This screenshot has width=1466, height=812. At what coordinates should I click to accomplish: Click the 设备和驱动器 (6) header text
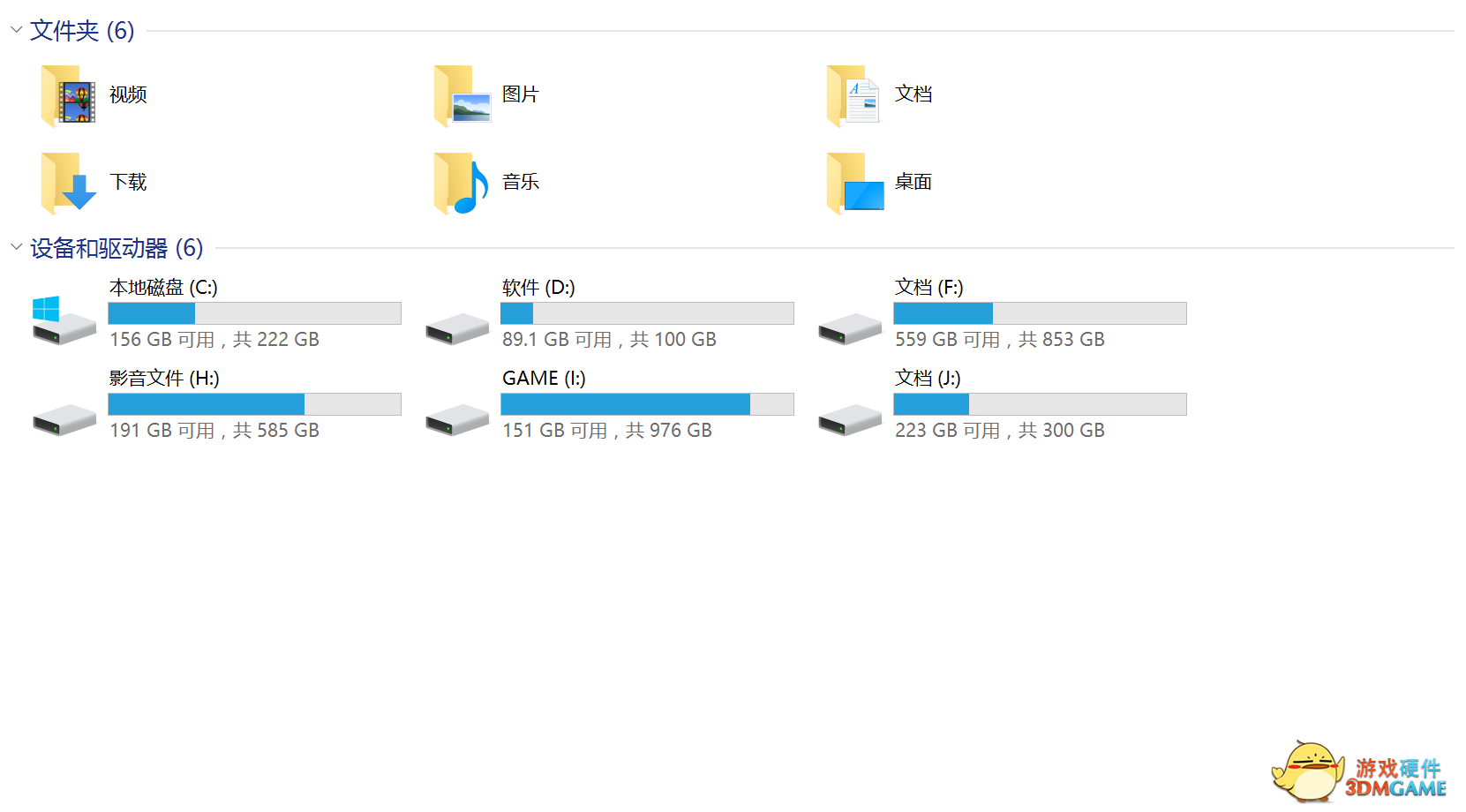(x=117, y=248)
